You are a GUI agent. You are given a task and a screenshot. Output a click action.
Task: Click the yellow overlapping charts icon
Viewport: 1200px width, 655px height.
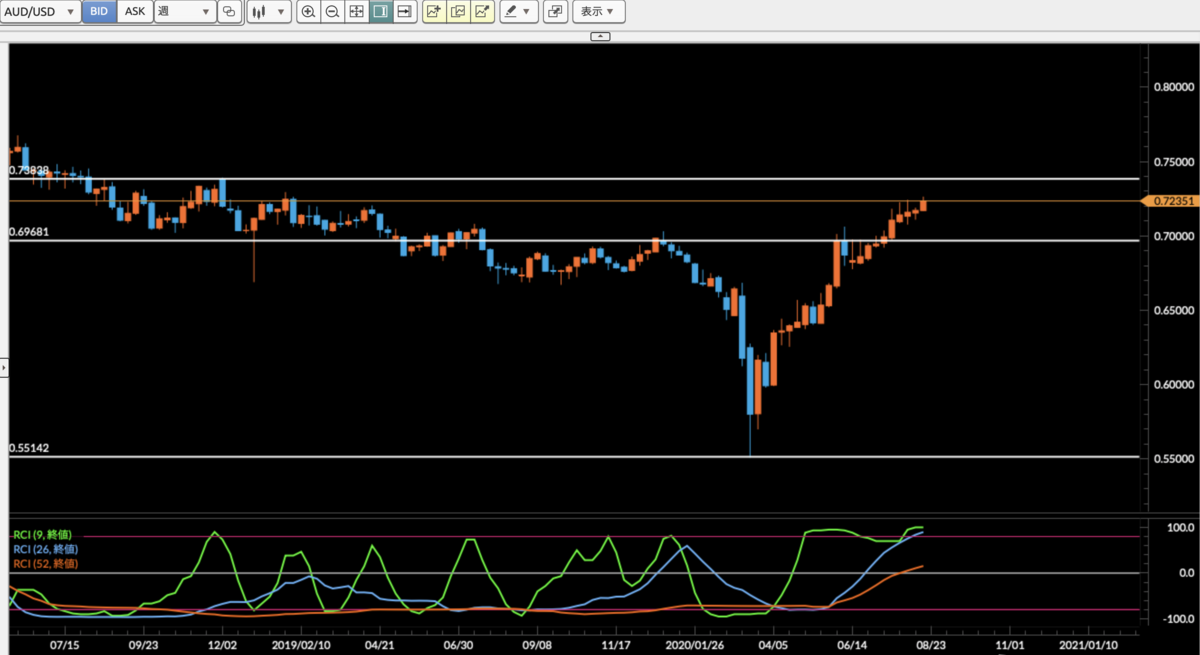click(458, 12)
